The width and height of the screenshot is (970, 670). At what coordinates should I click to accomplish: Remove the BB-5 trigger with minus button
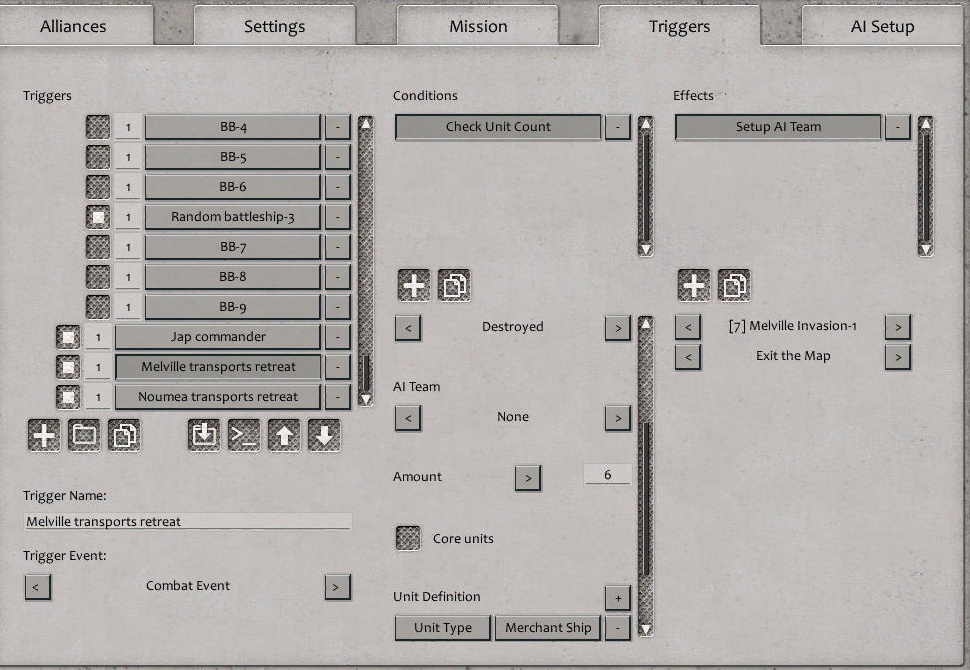tap(338, 157)
